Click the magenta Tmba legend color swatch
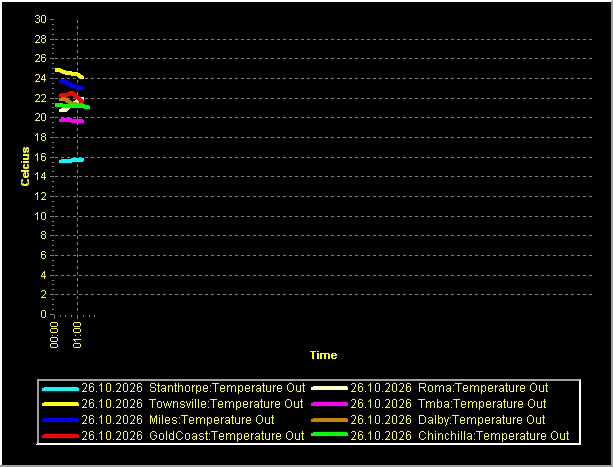The image size is (613, 467). (x=329, y=404)
